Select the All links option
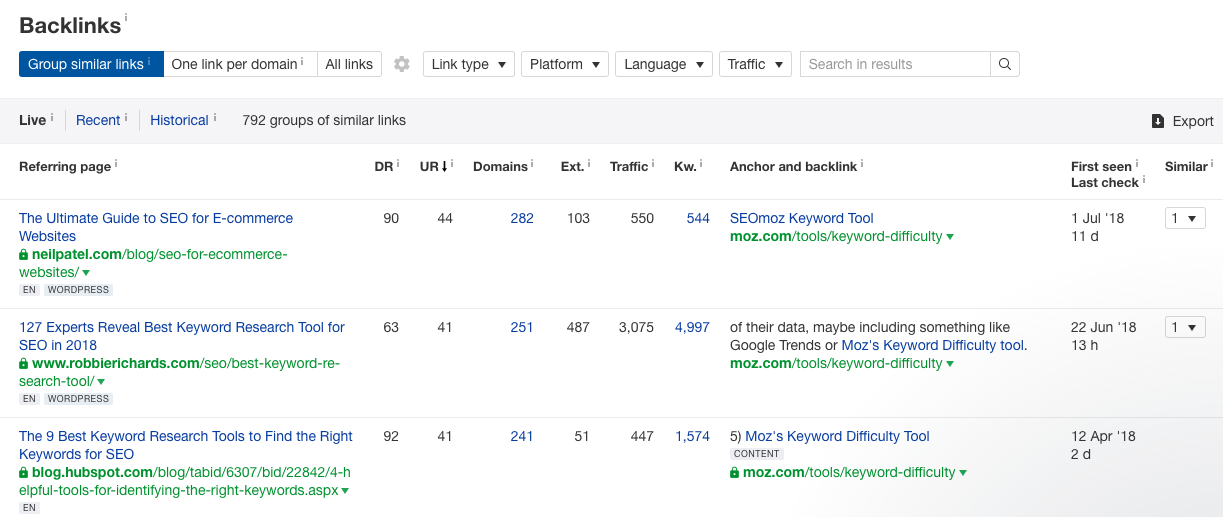This screenshot has height=517, width=1223. pos(349,64)
